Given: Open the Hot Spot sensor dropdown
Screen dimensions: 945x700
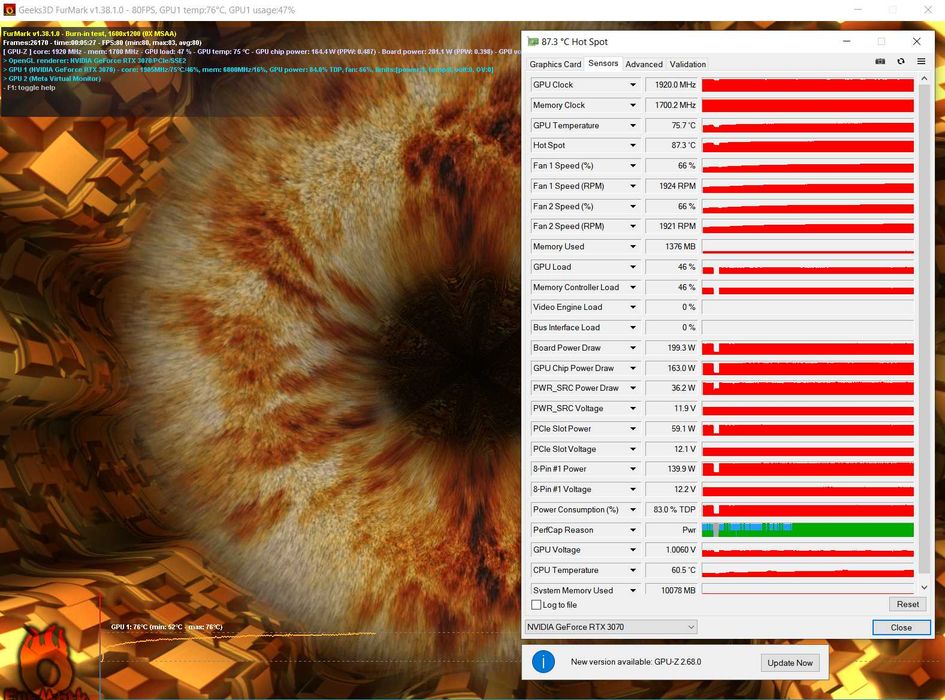Looking at the screenshot, I should pyautogui.click(x=633, y=145).
